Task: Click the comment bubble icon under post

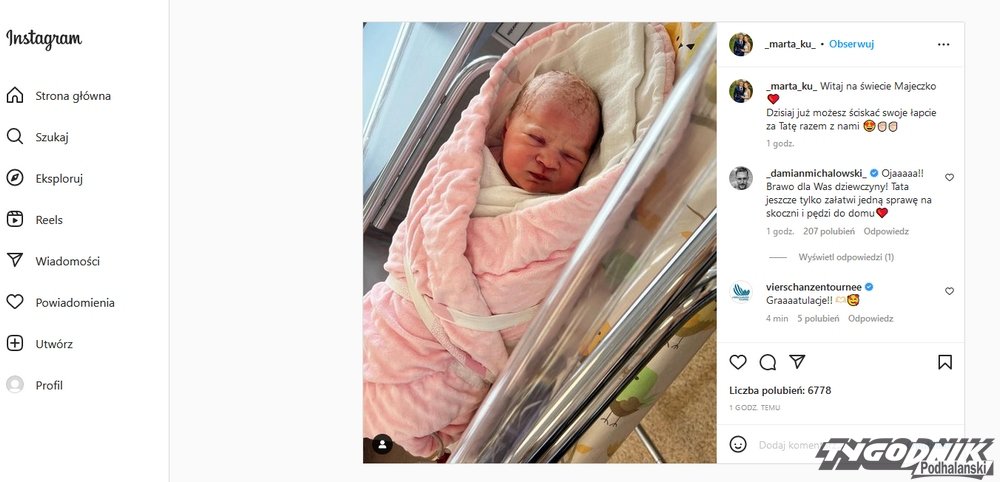Action: (x=768, y=362)
